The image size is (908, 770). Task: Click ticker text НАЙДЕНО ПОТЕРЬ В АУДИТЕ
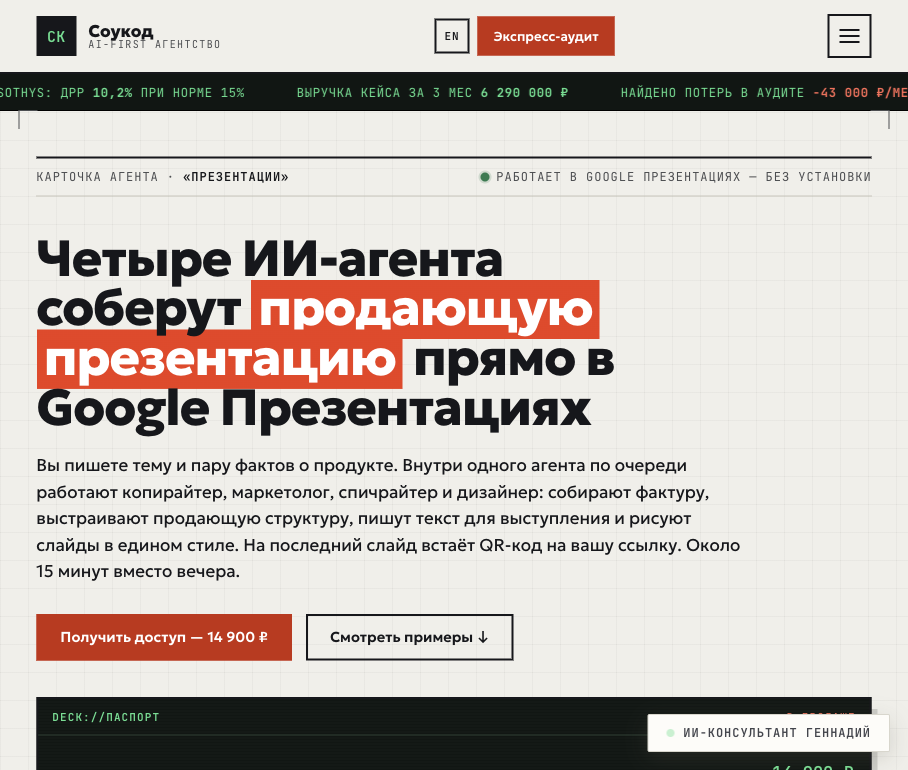click(x=712, y=93)
